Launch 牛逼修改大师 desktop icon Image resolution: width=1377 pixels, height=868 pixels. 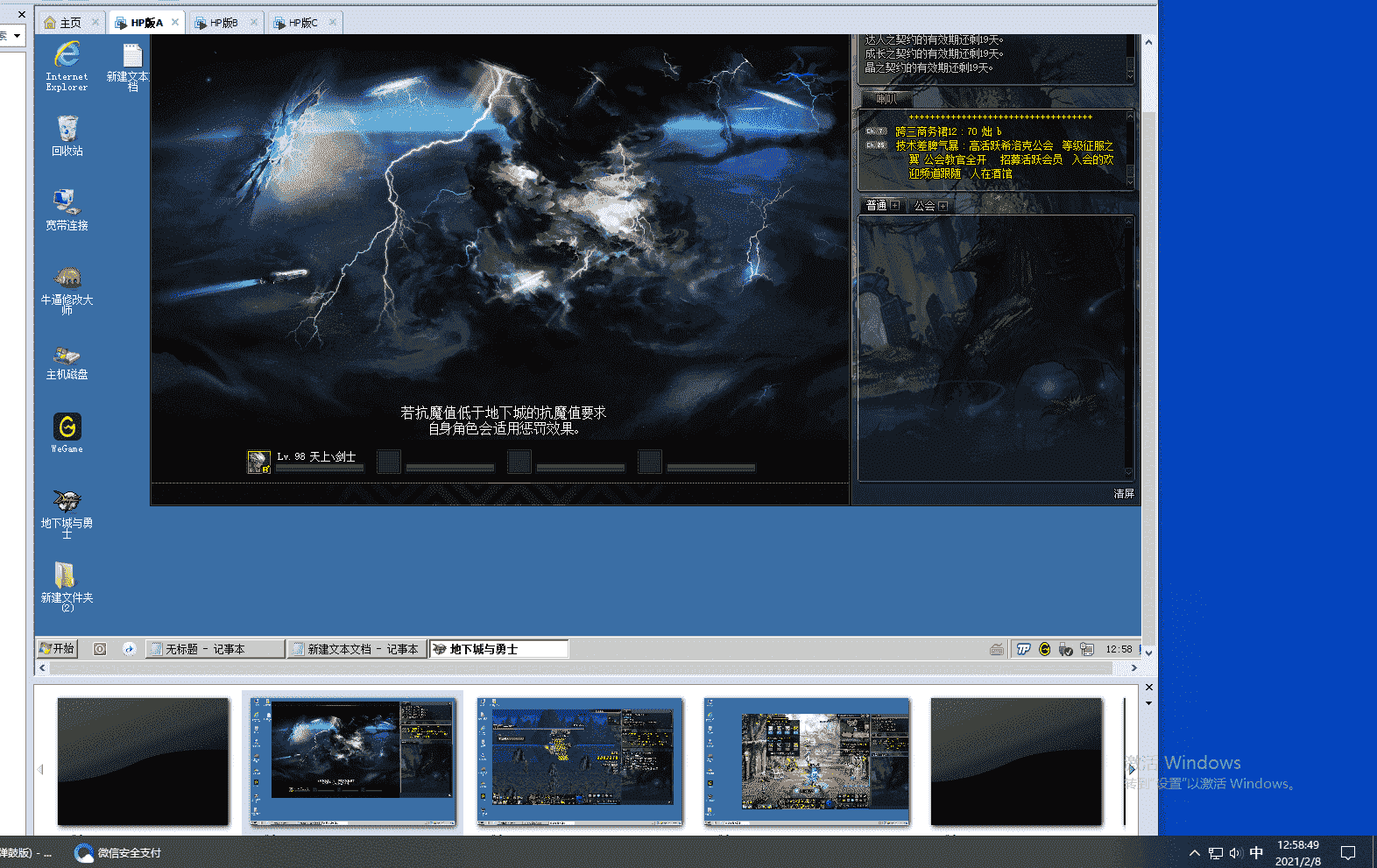(67, 290)
